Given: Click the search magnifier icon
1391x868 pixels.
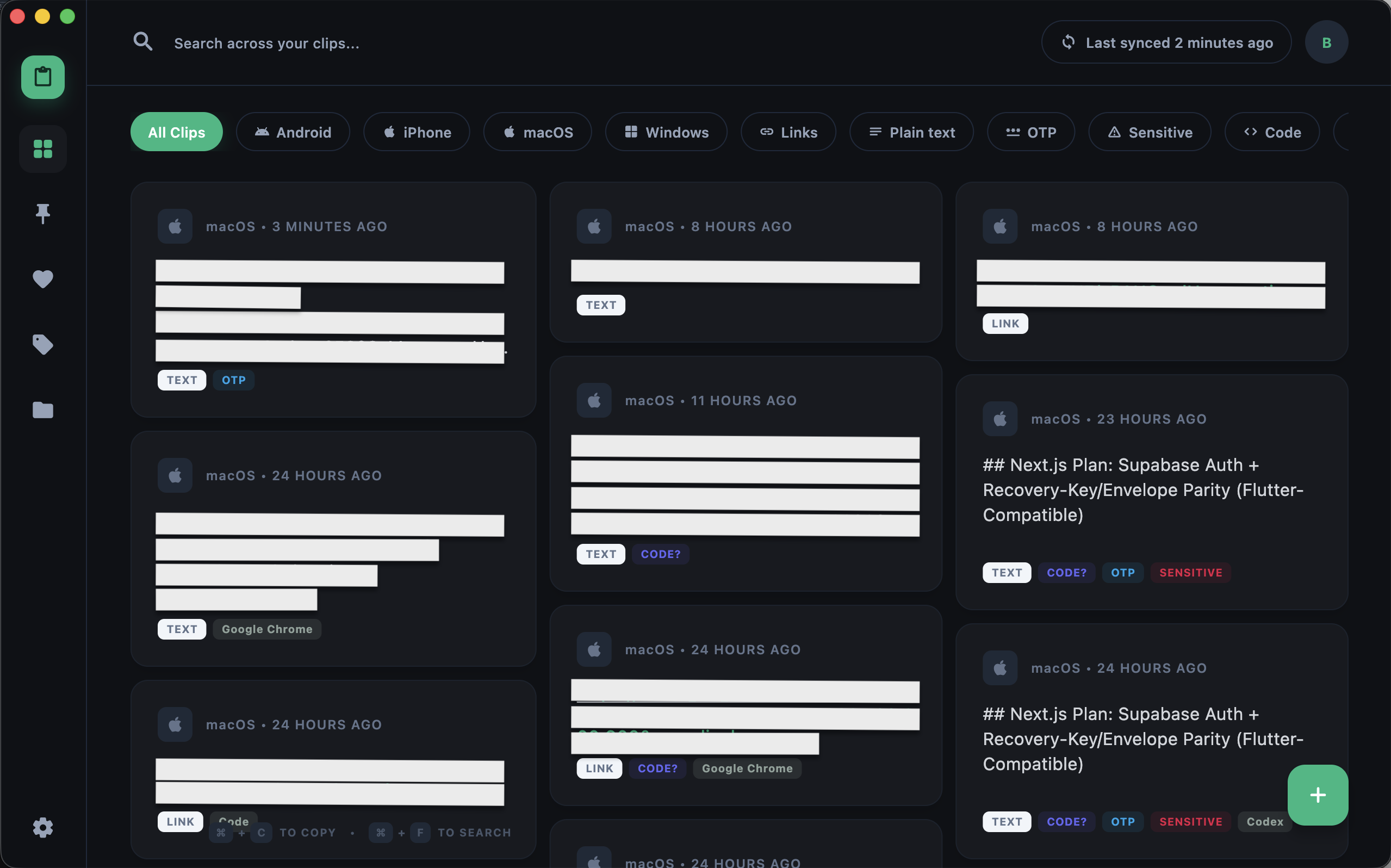Looking at the screenshot, I should coord(144,41).
